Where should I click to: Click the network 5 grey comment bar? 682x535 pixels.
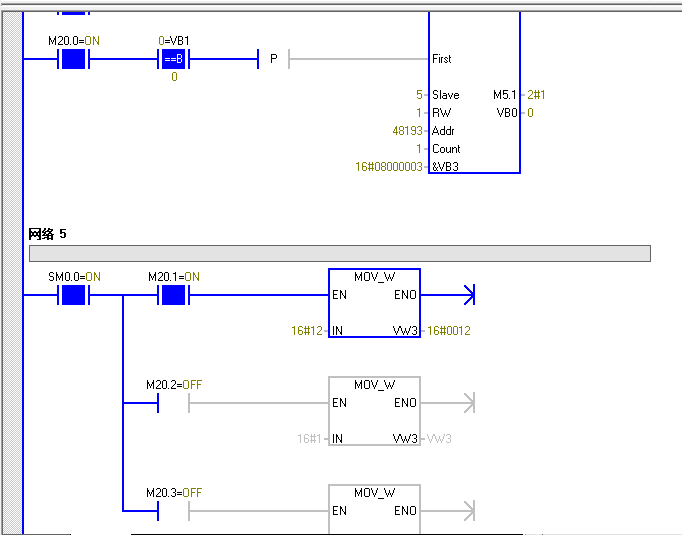(x=340, y=254)
